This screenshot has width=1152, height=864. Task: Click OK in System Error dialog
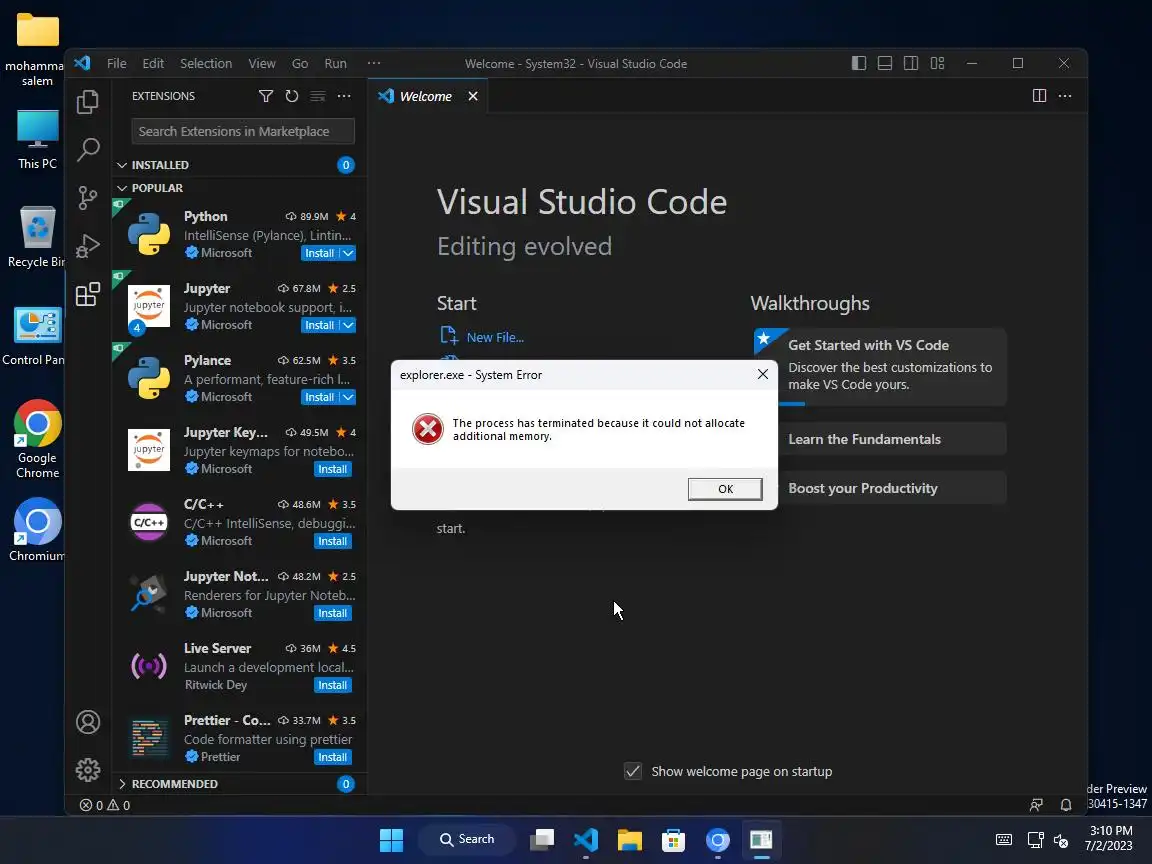pyautogui.click(x=724, y=489)
